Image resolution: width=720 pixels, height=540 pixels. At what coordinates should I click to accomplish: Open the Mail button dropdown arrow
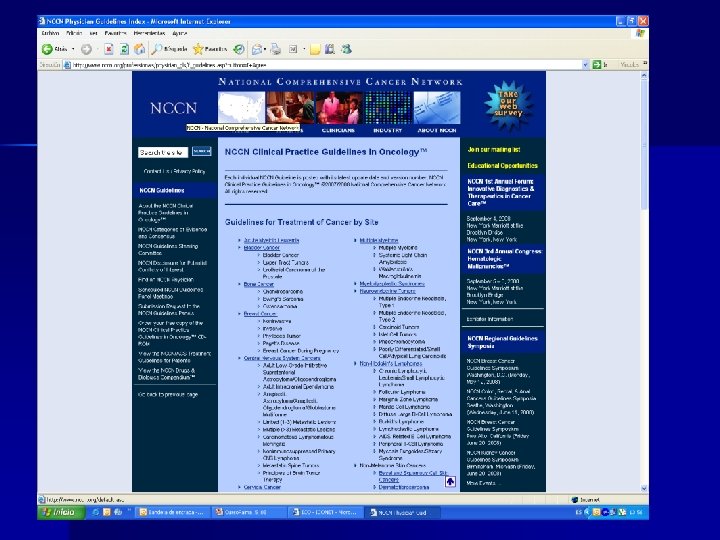265,49
